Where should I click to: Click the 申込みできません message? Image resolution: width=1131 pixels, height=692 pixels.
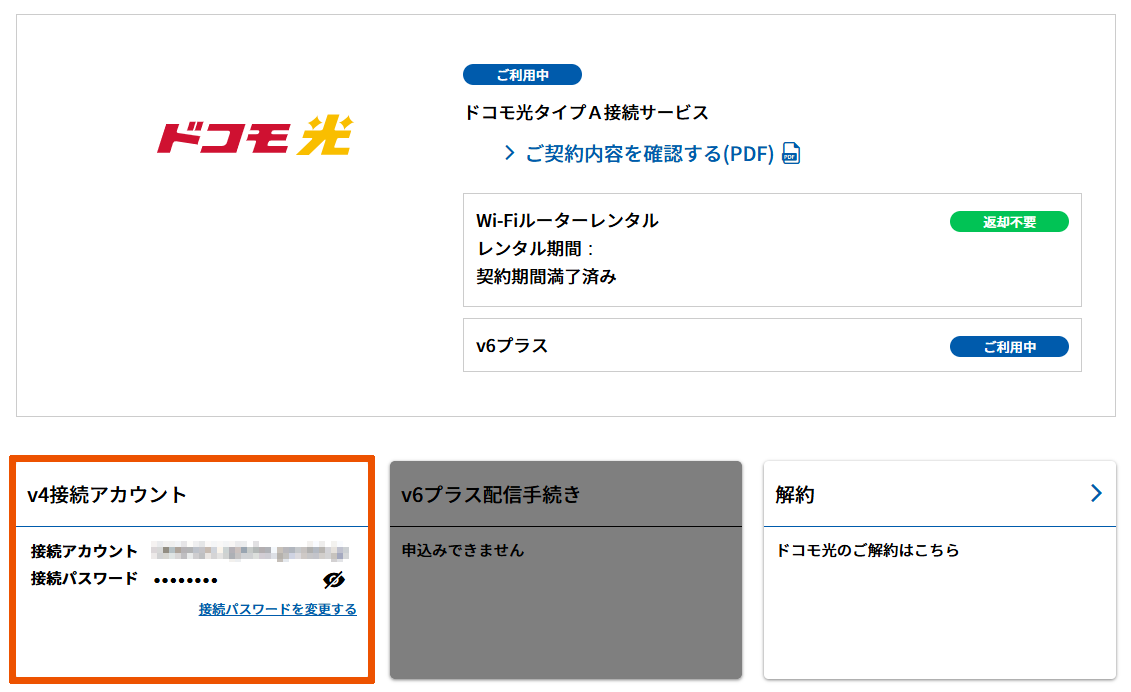pos(462,551)
